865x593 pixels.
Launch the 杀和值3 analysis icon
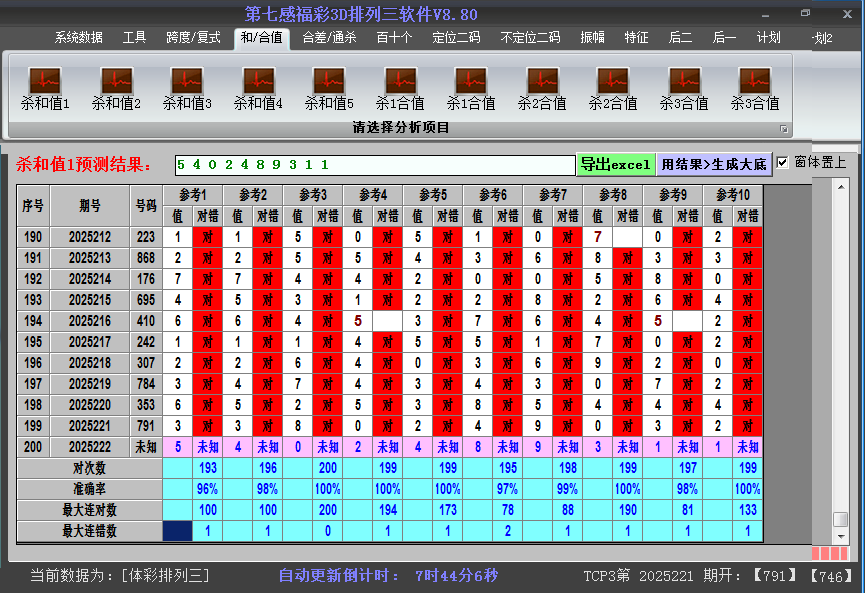click(x=187, y=81)
